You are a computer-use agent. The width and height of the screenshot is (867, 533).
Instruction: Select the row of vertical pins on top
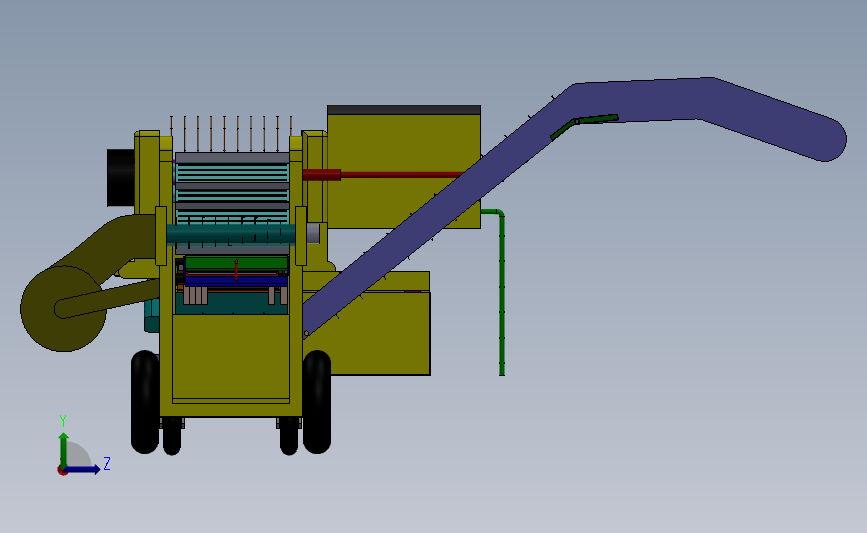coord(231,134)
